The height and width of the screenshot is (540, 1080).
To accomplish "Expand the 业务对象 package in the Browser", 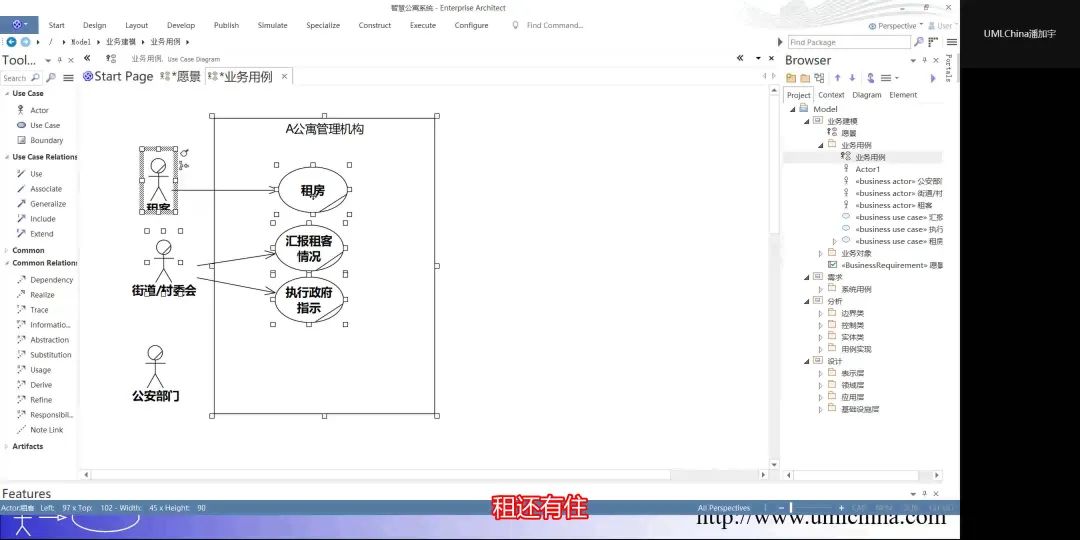I will point(820,253).
